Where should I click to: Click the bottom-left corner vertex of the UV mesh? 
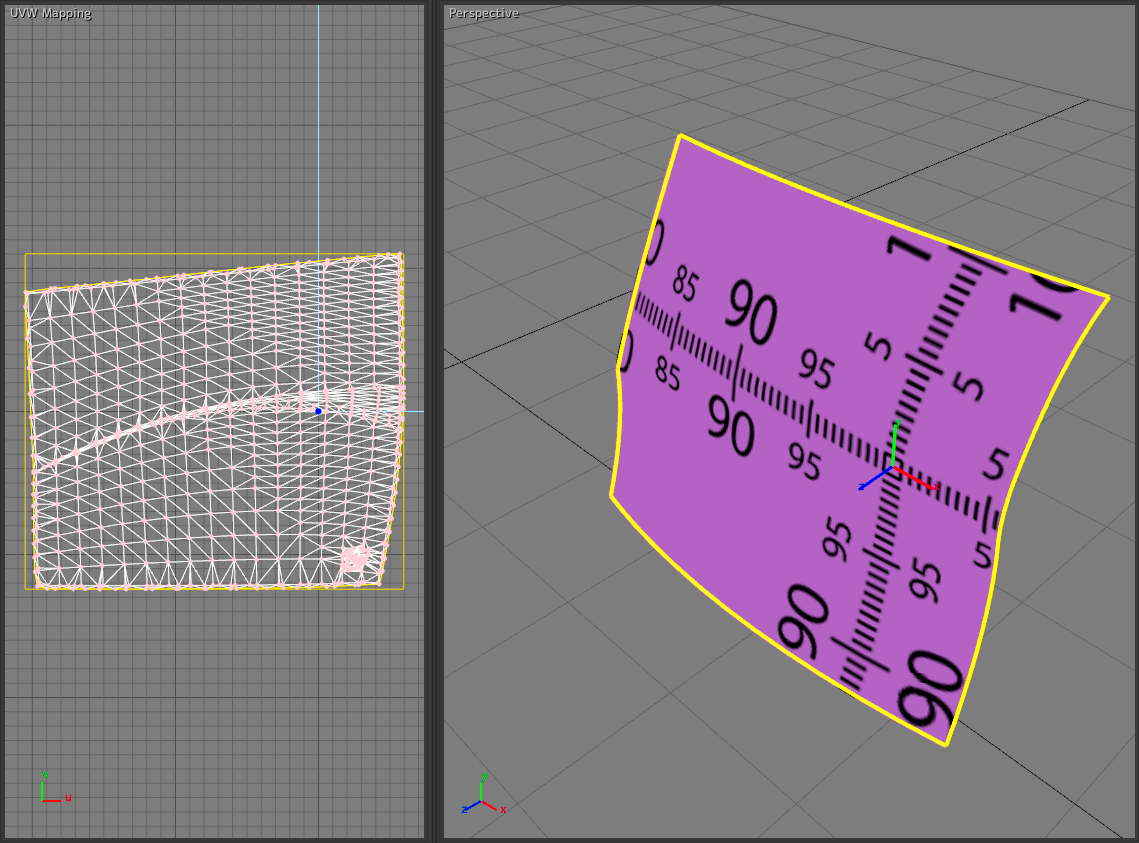(37, 586)
